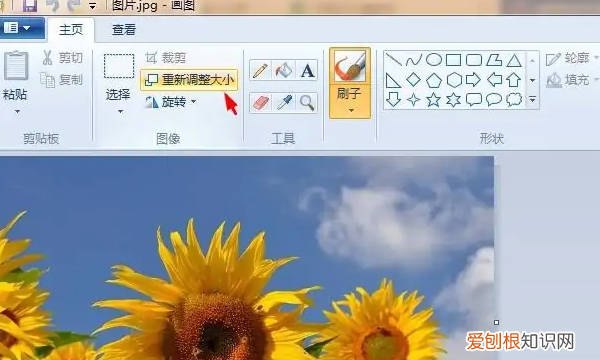The image size is (600, 360).
Task: Click the Undo arrow in quick access toolbar
Action: click(52, 6)
